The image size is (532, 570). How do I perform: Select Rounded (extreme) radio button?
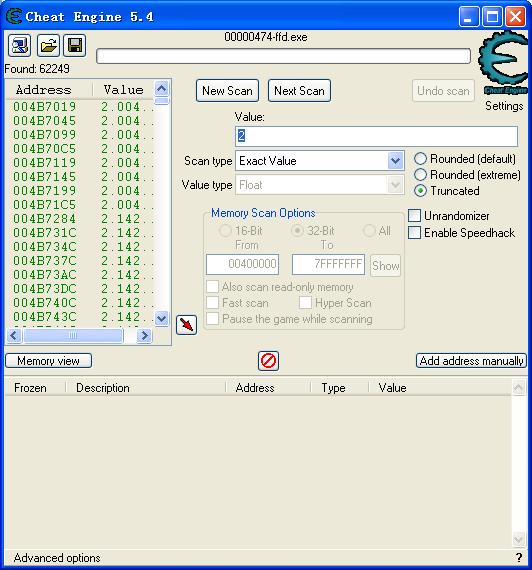(420, 174)
